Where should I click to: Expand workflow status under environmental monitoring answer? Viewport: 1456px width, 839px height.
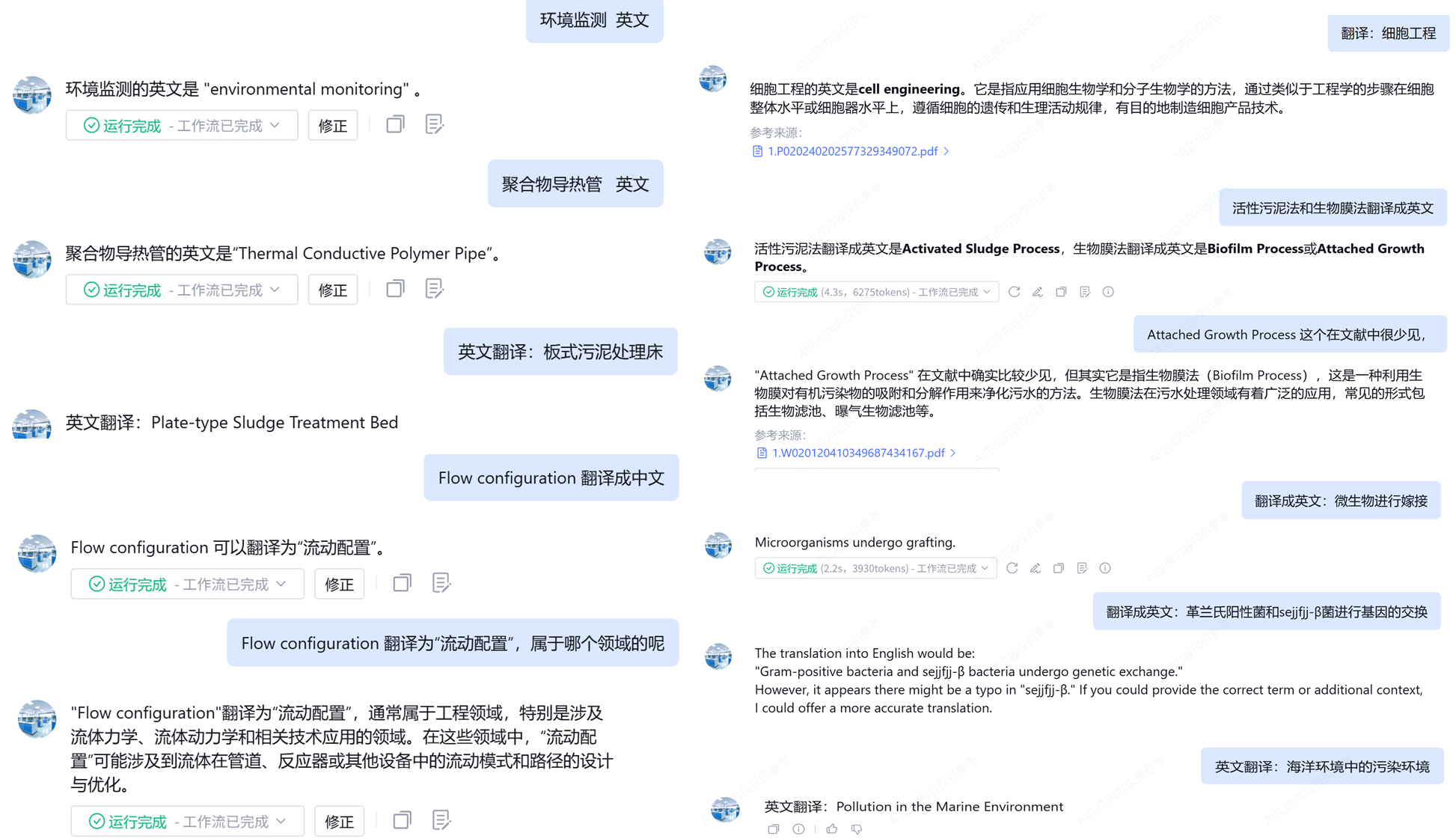(x=182, y=125)
